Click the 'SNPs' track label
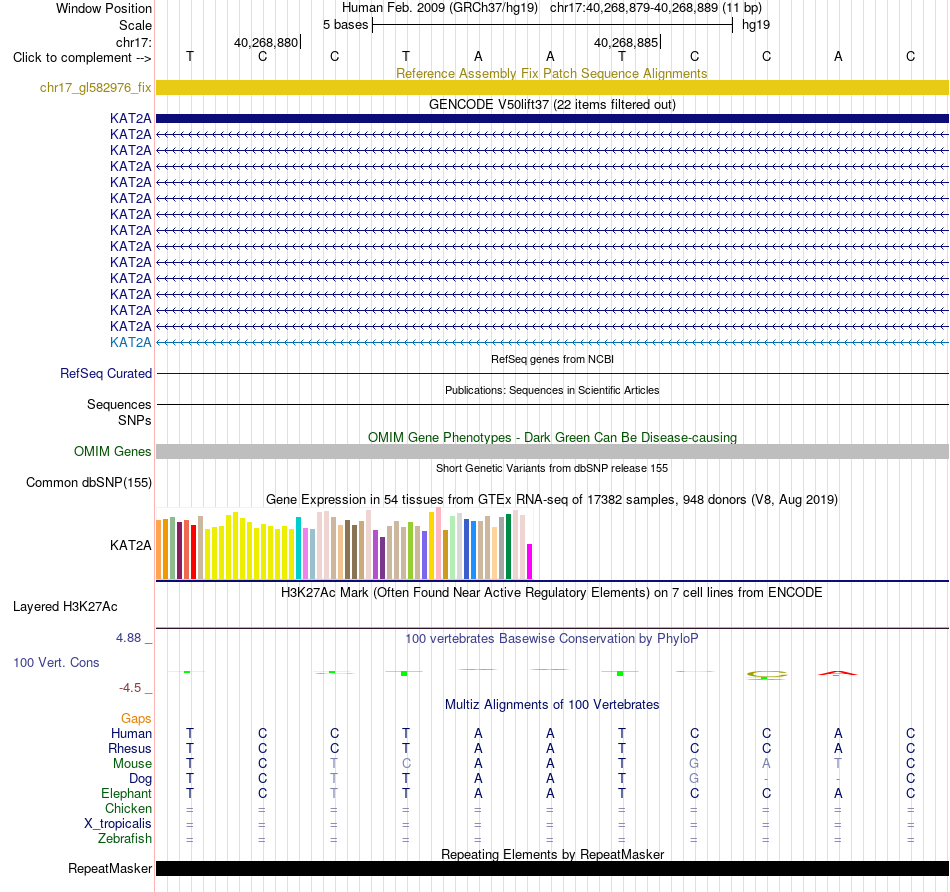The width and height of the screenshot is (950, 892). coord(135,420)
